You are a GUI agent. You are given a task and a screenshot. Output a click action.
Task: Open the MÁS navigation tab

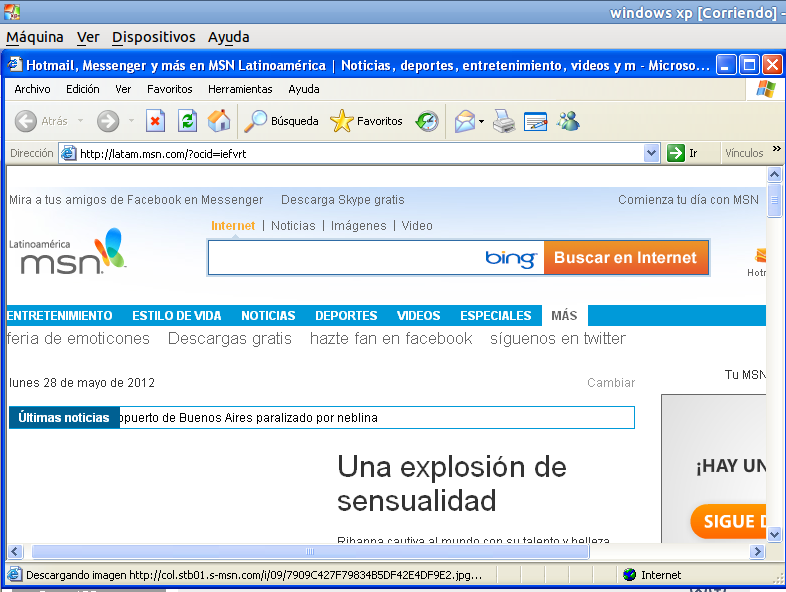click(x=564, y=315)
